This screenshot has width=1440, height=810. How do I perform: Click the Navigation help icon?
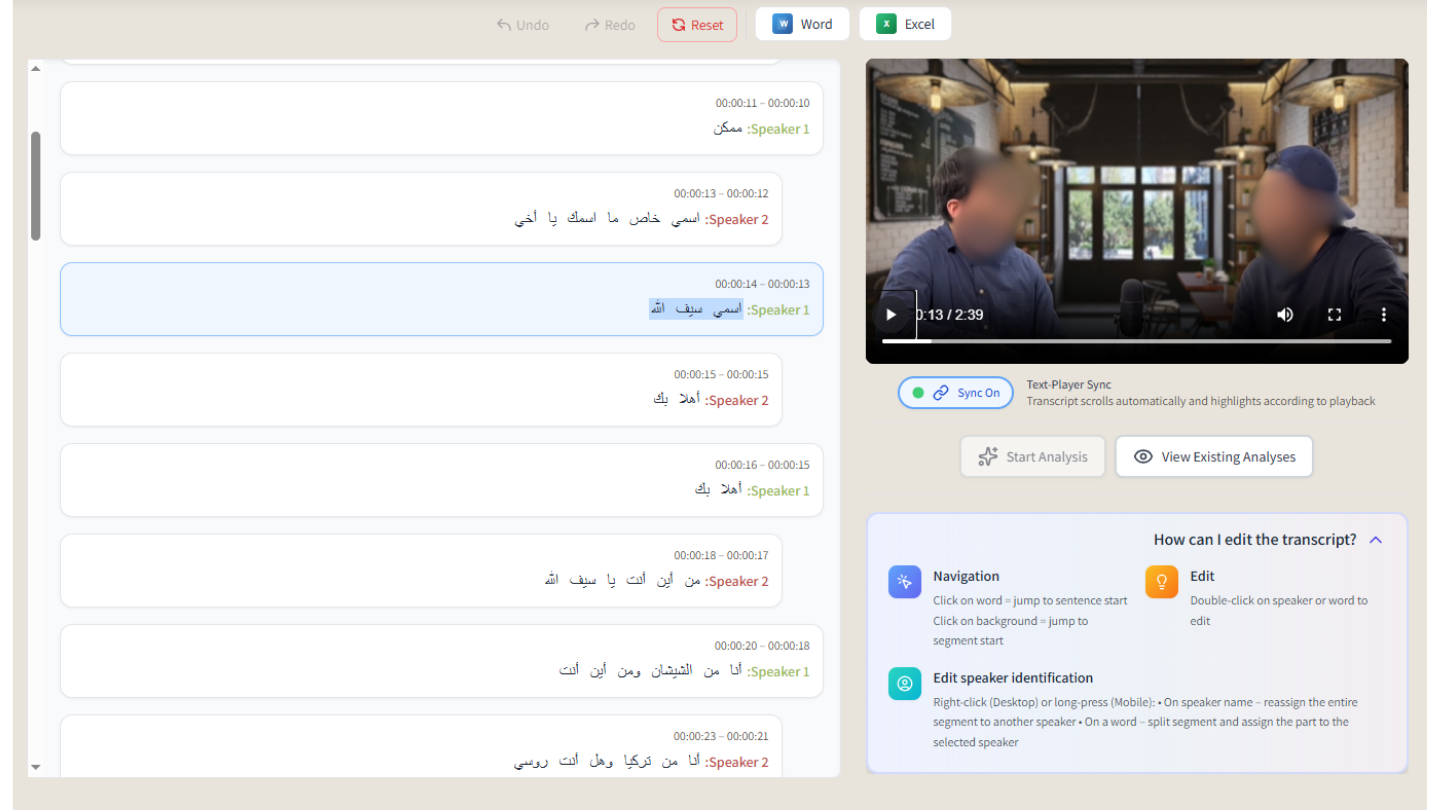[x=904, y=582]
